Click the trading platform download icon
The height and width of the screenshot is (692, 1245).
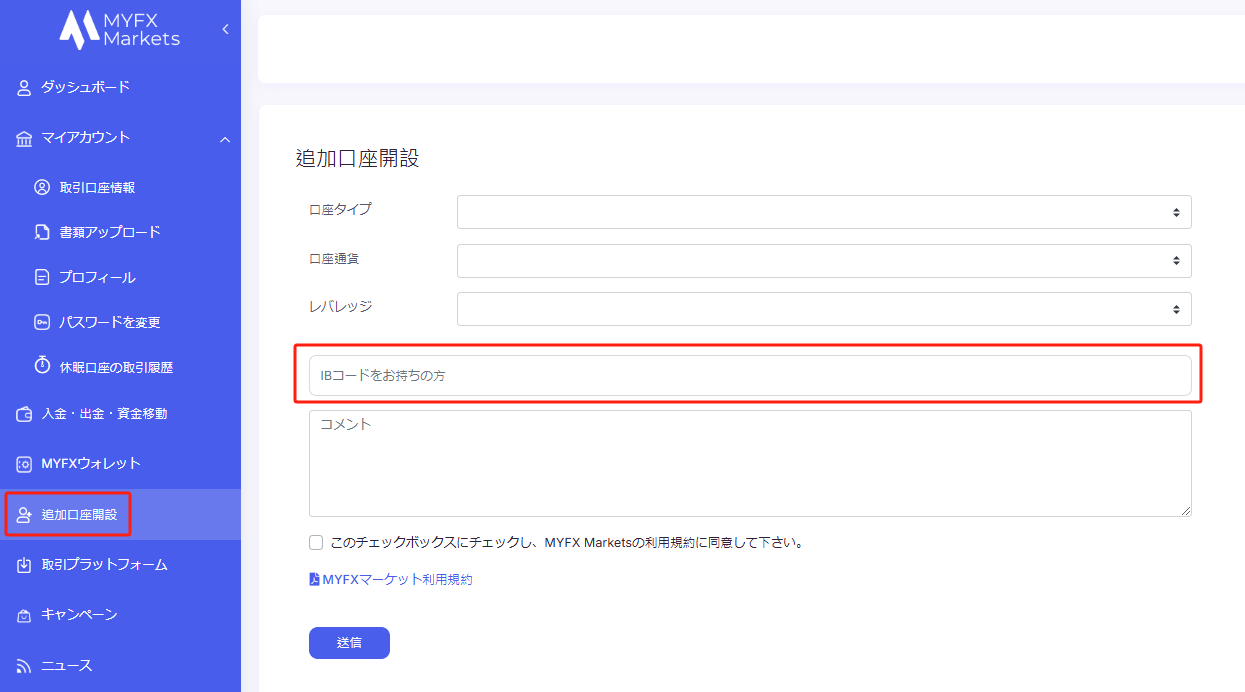coord(25,565)
